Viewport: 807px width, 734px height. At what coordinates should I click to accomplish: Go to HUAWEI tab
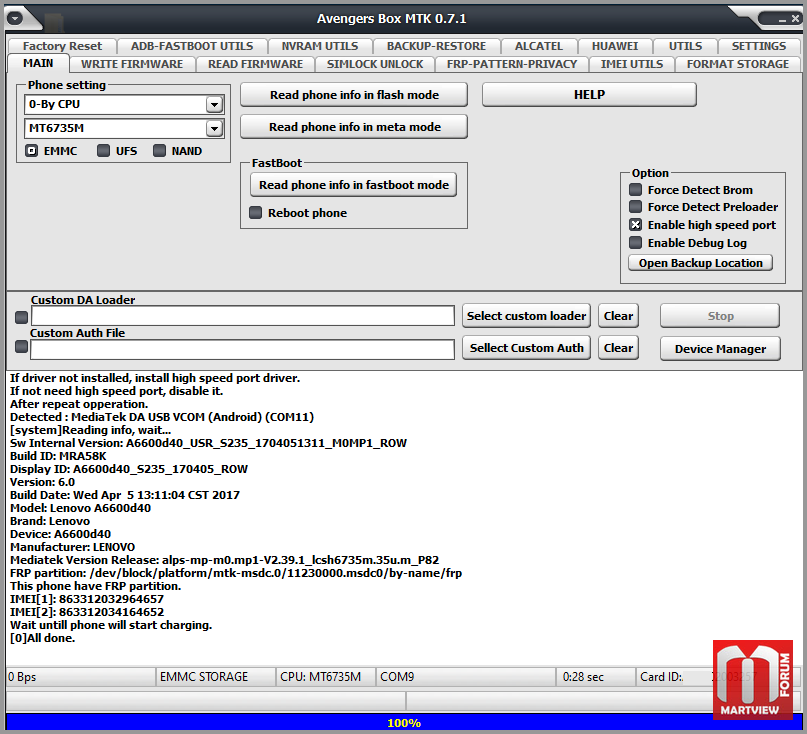[615, 46]
